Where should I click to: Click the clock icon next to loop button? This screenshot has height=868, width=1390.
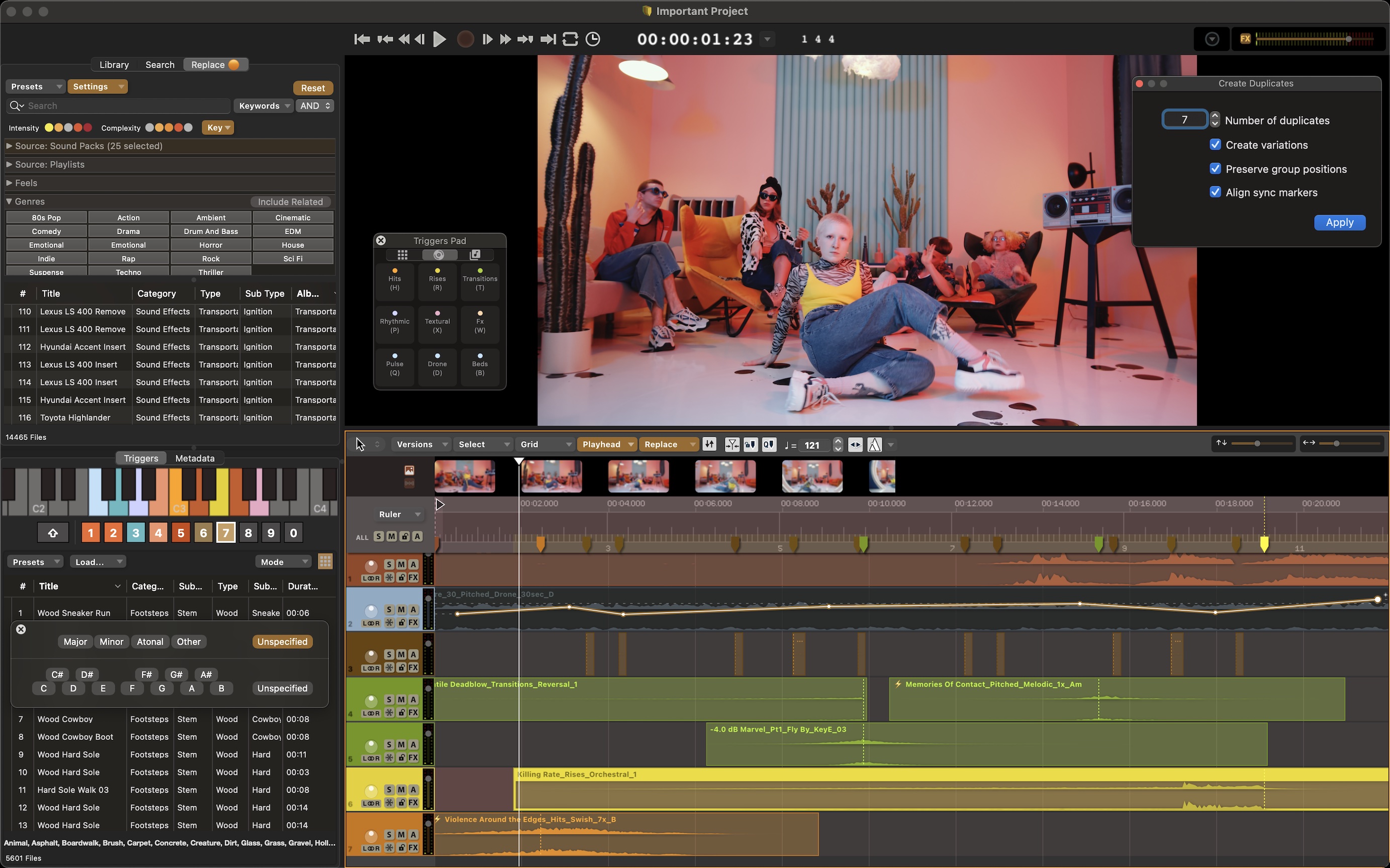tap(593, 39)
